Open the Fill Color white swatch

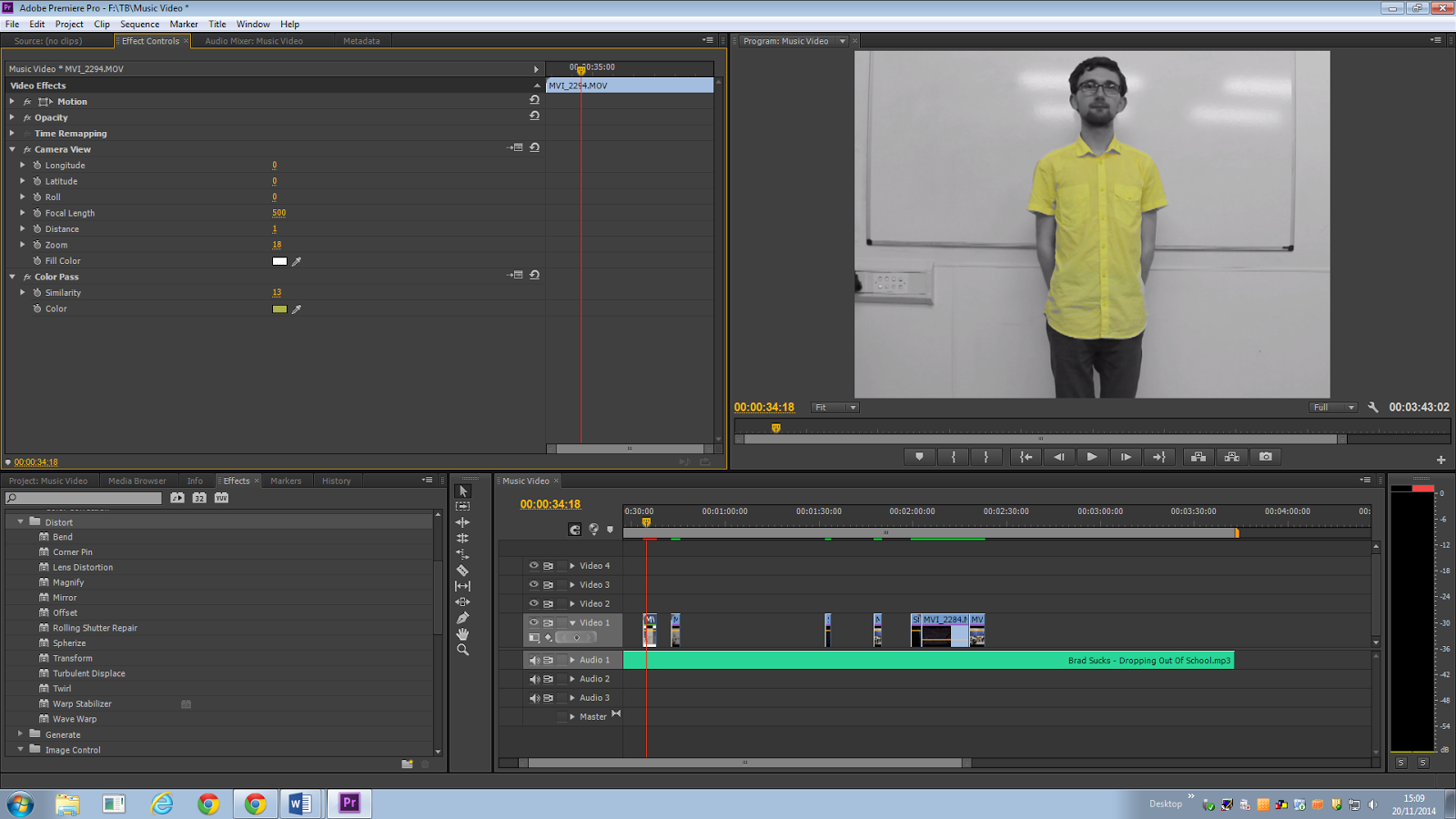pyautogui.click(x=279, y=261)
